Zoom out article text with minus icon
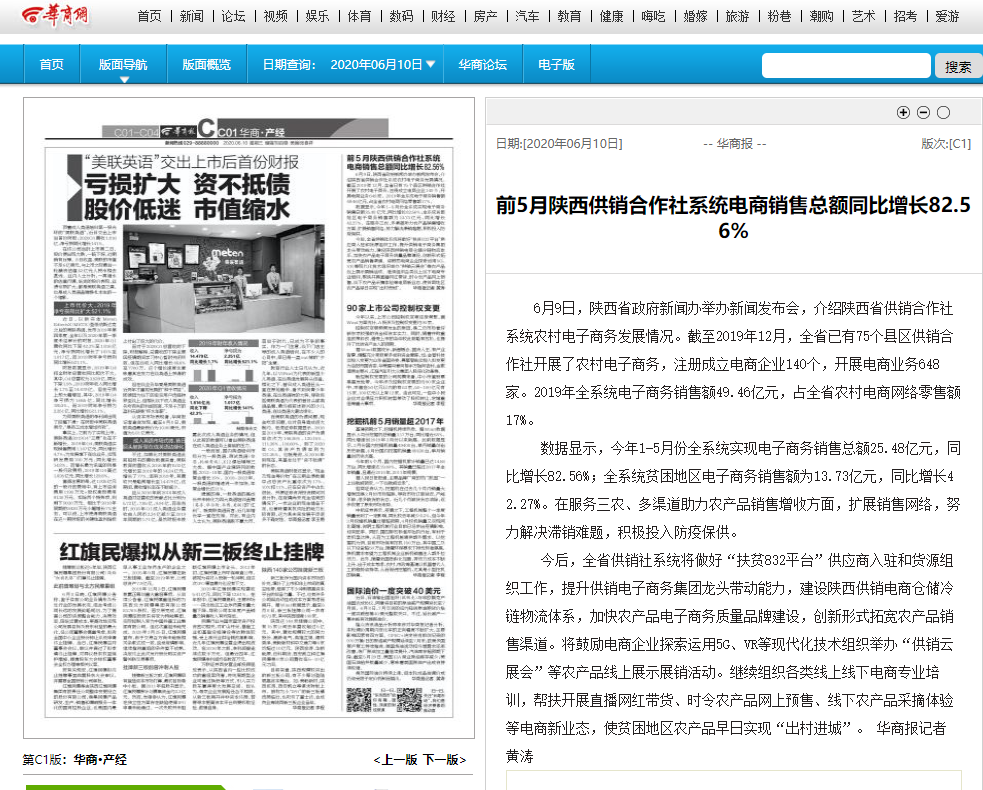983x790 pixels. click(x=923, y=112)
